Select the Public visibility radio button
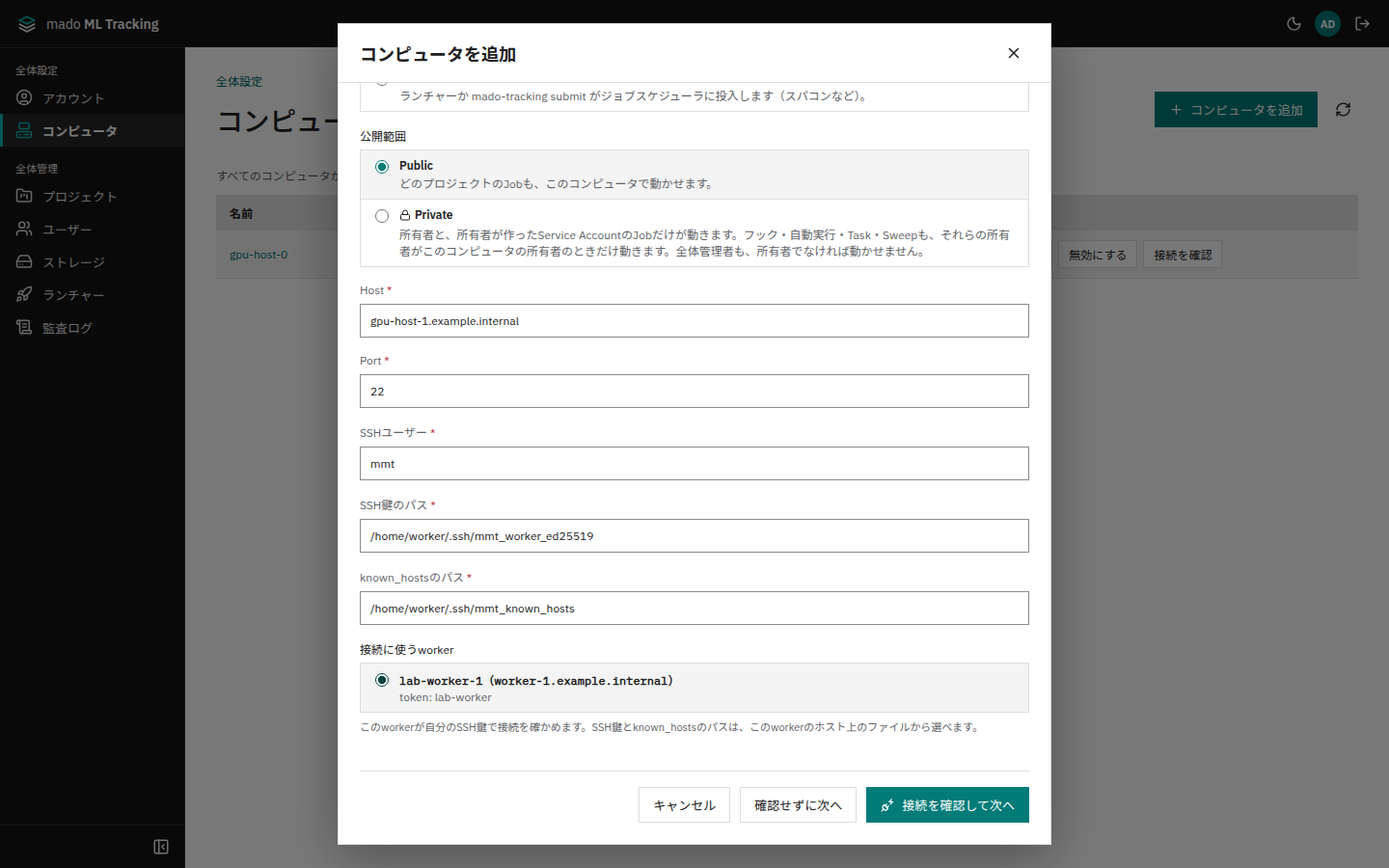 [x=382, y=167]
